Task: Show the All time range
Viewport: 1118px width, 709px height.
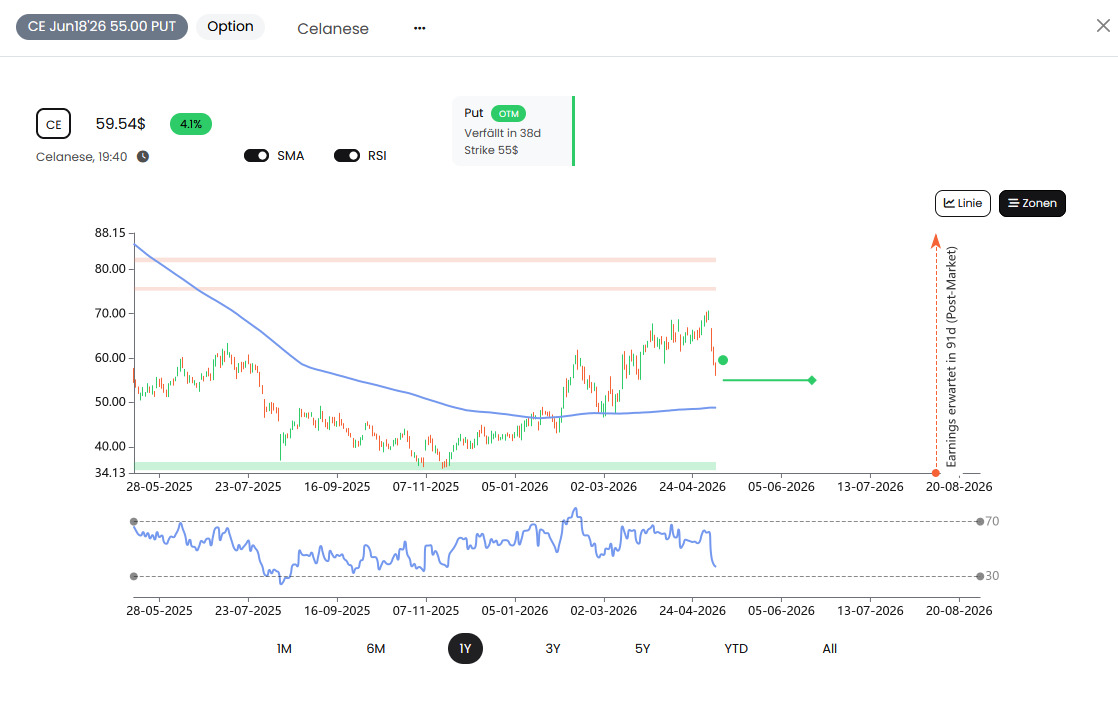Action: [x=829, y=648]
